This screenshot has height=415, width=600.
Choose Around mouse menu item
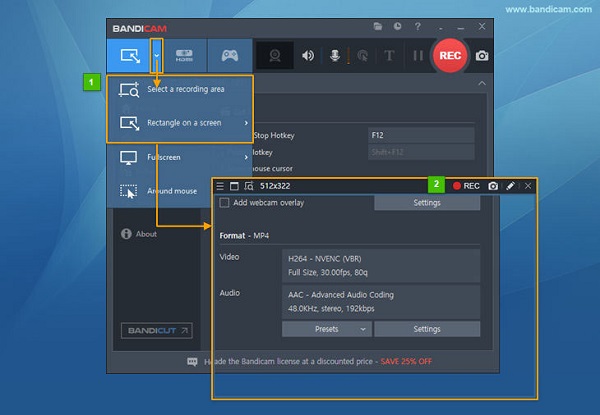click(160, 191)
